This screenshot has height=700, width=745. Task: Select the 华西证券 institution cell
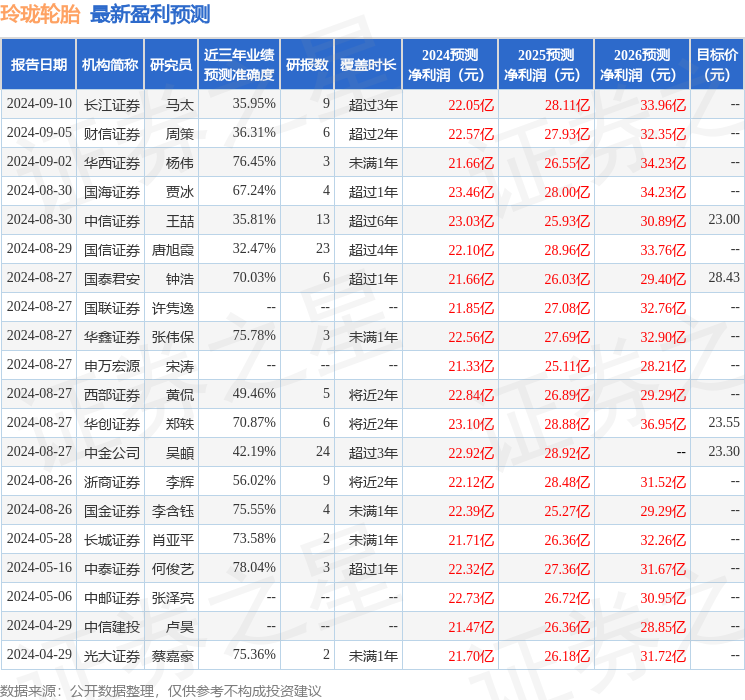112,163
